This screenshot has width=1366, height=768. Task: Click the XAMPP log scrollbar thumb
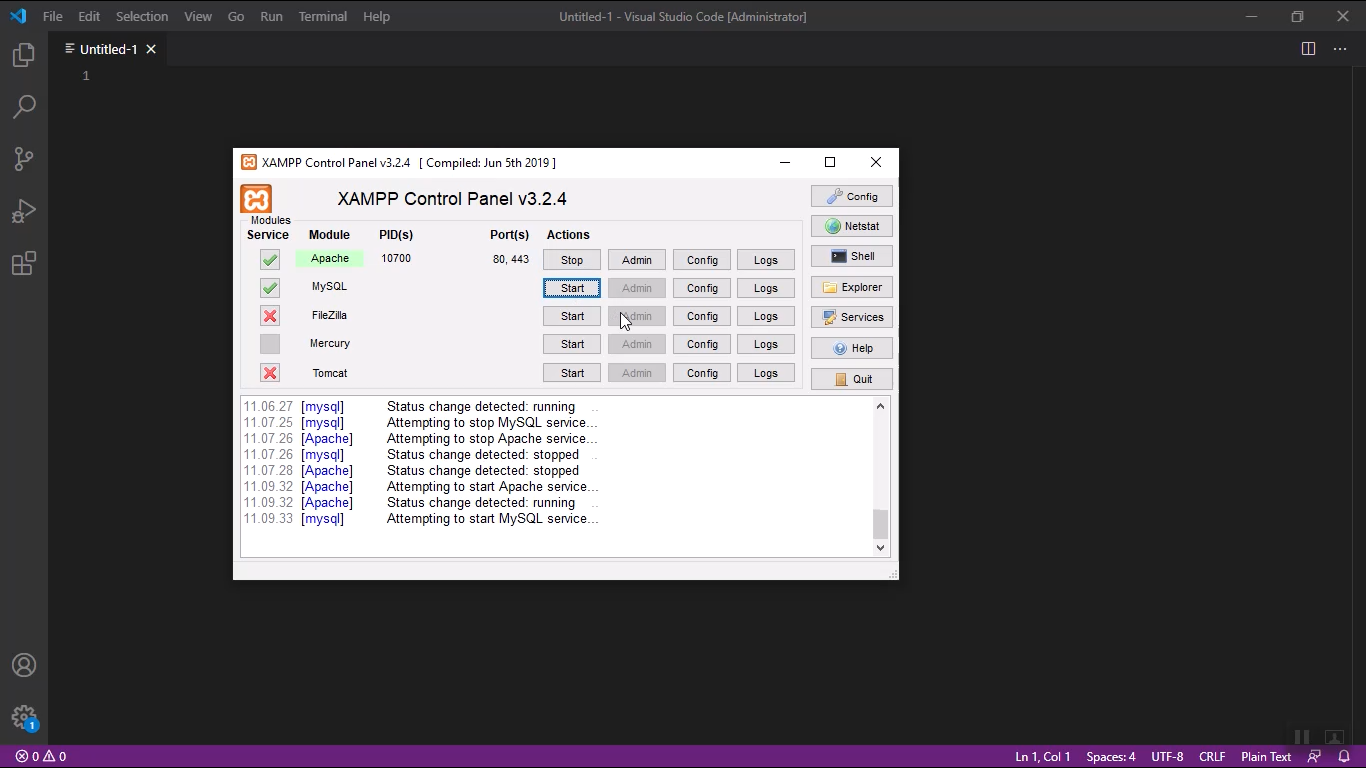tap(880, 524)
